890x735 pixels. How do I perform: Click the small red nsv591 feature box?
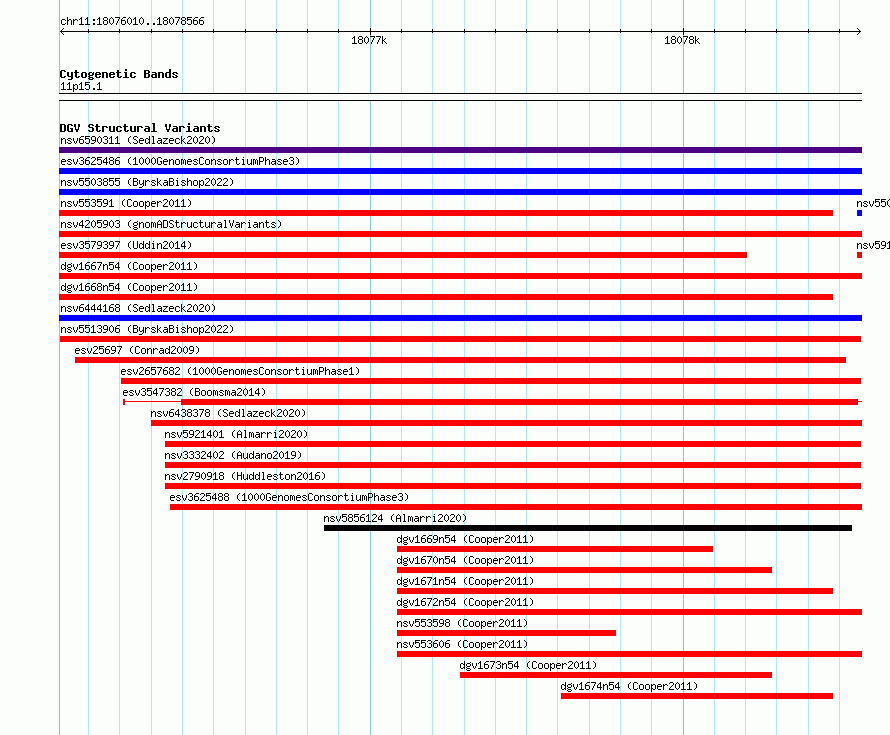[x=859, y=255]
